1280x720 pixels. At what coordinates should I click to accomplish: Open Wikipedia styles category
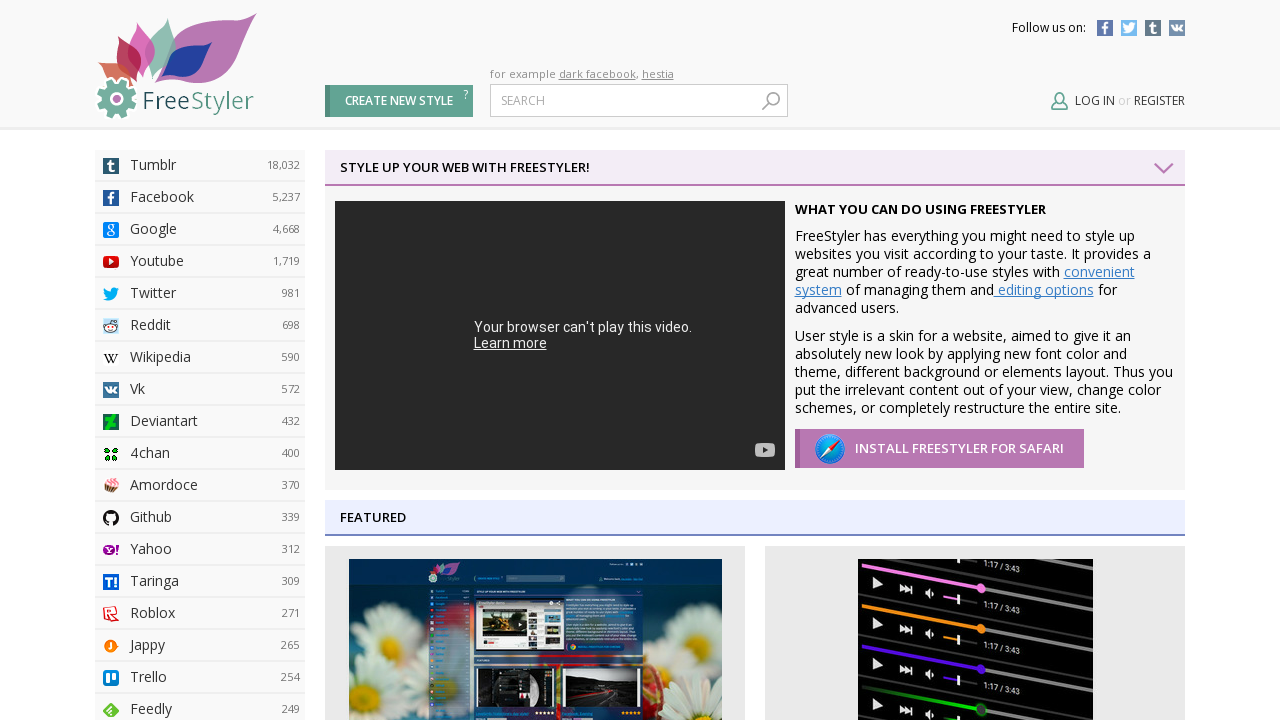coord(200,357)
